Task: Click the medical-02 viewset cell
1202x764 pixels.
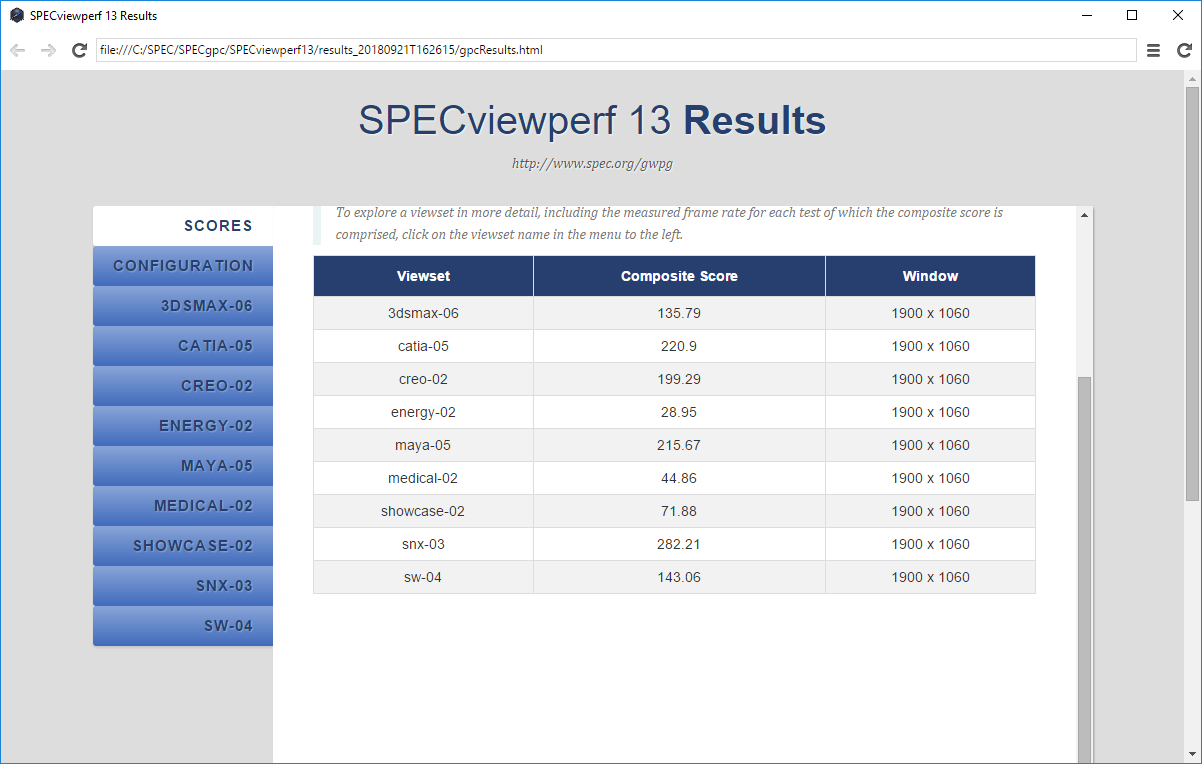Action: pyautogui.click(x=423, y=478)
